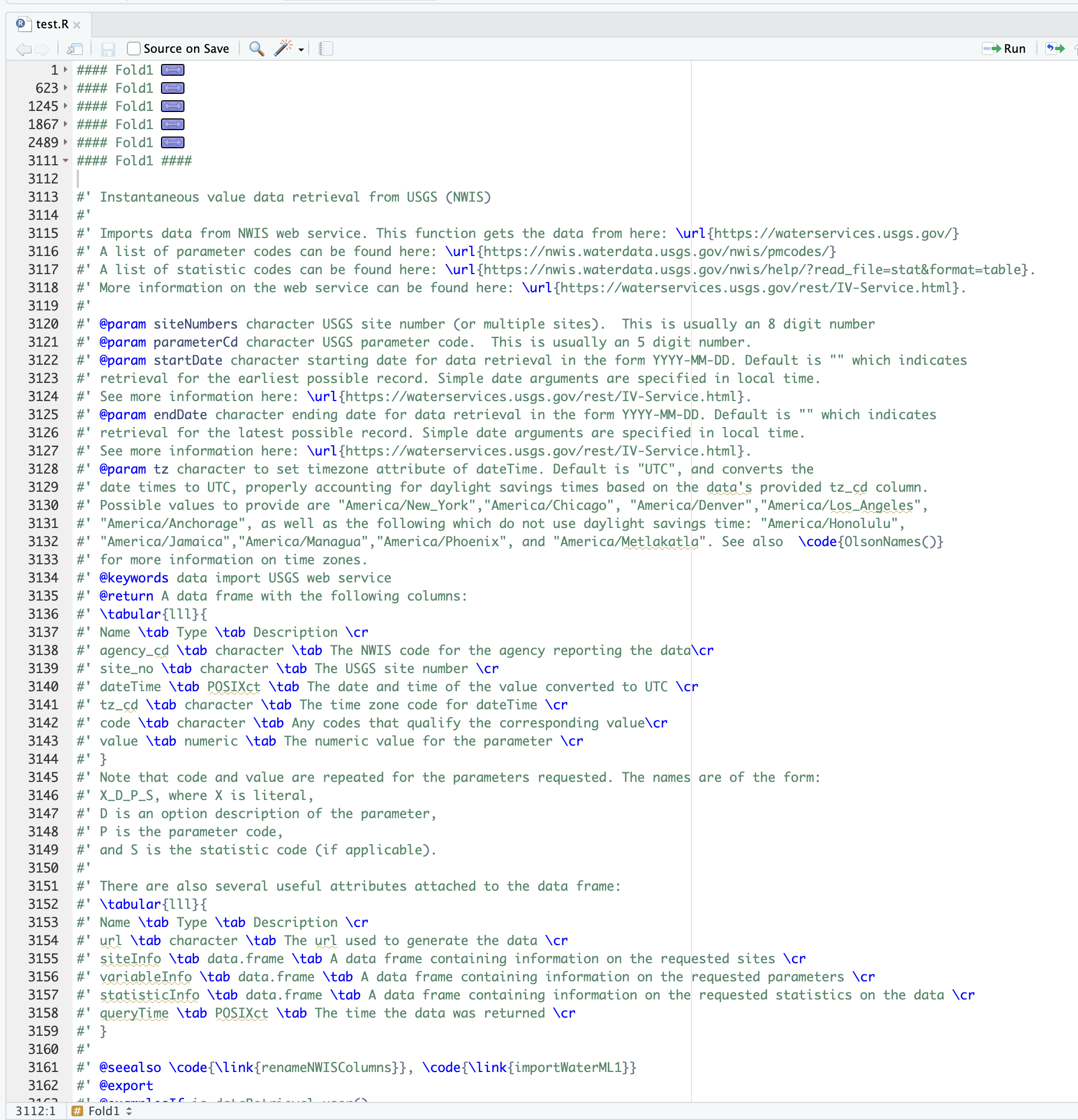Viewport: 1078px width, 1120px height.
Task: Open test.R in a new window
Action: (x=74, y=49)
